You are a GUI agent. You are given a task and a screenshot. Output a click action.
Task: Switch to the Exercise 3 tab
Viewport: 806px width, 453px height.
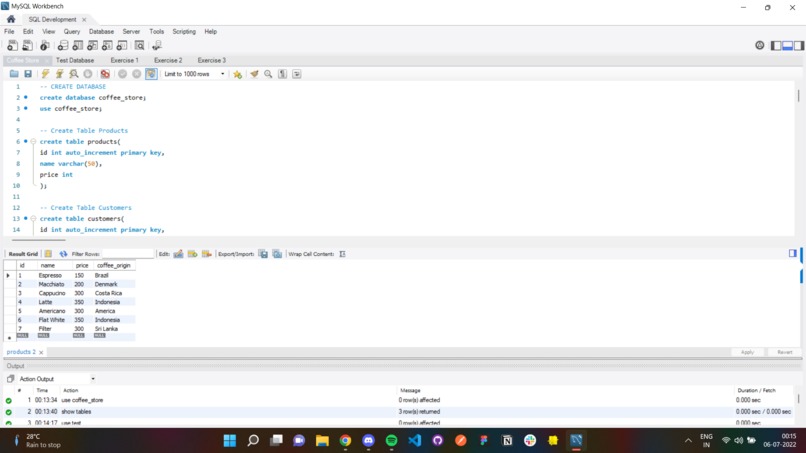(x=212, y=60)
